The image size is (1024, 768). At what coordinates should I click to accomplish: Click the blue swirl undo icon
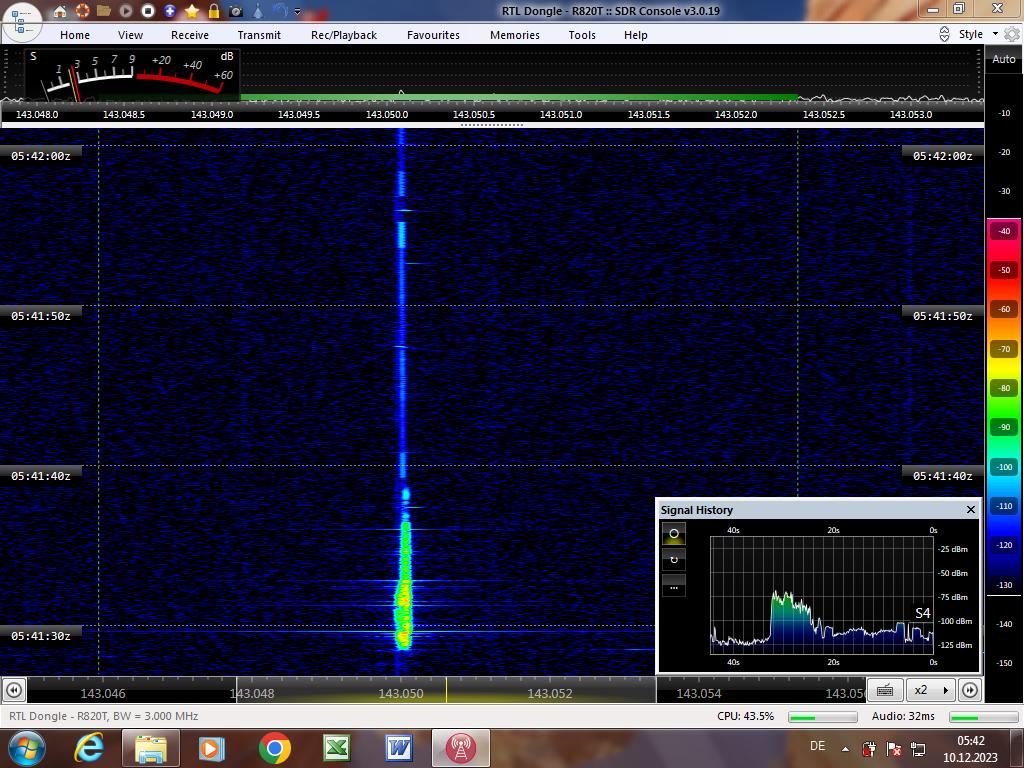(280, 11)
